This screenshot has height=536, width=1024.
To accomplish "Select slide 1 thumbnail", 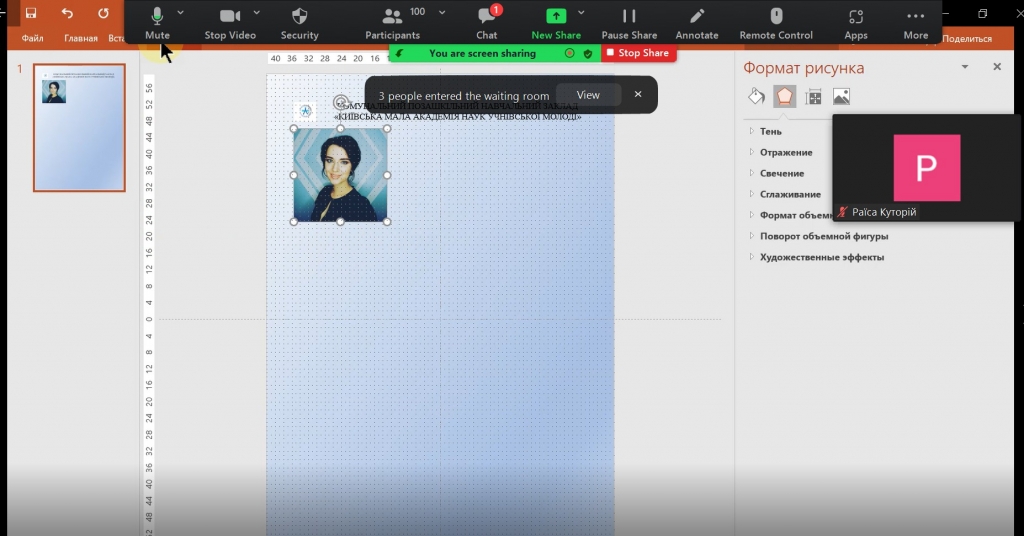I will point(79,127).
